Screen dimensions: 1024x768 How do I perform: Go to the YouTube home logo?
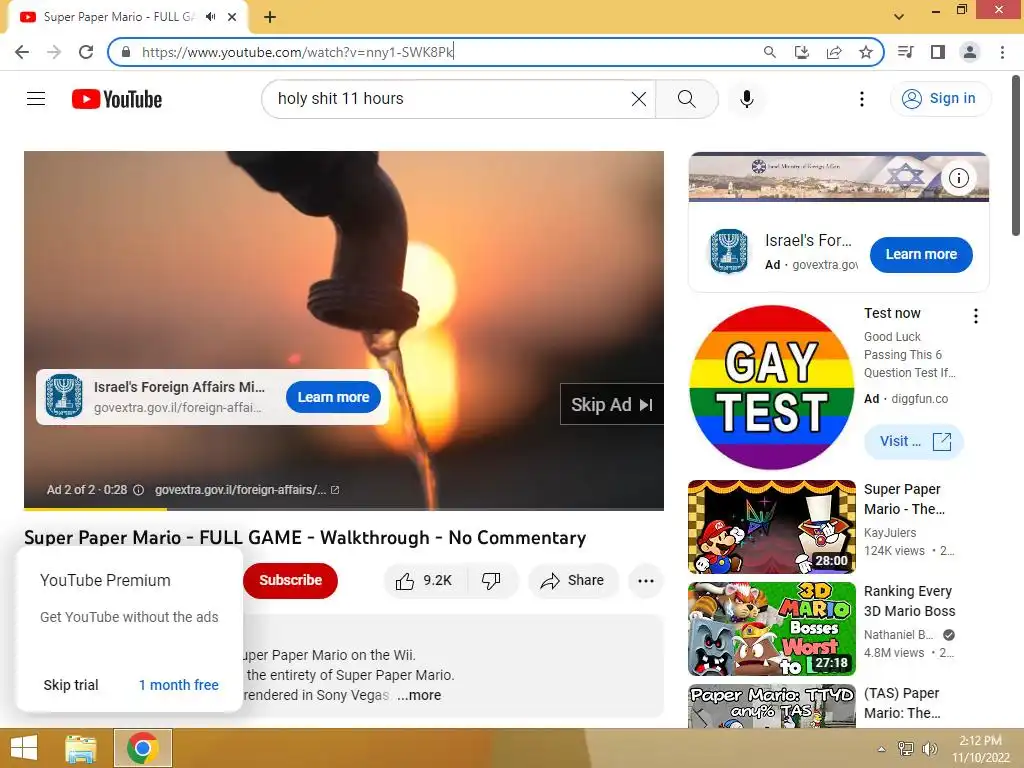pyautogui.click(x=117, y=99)
